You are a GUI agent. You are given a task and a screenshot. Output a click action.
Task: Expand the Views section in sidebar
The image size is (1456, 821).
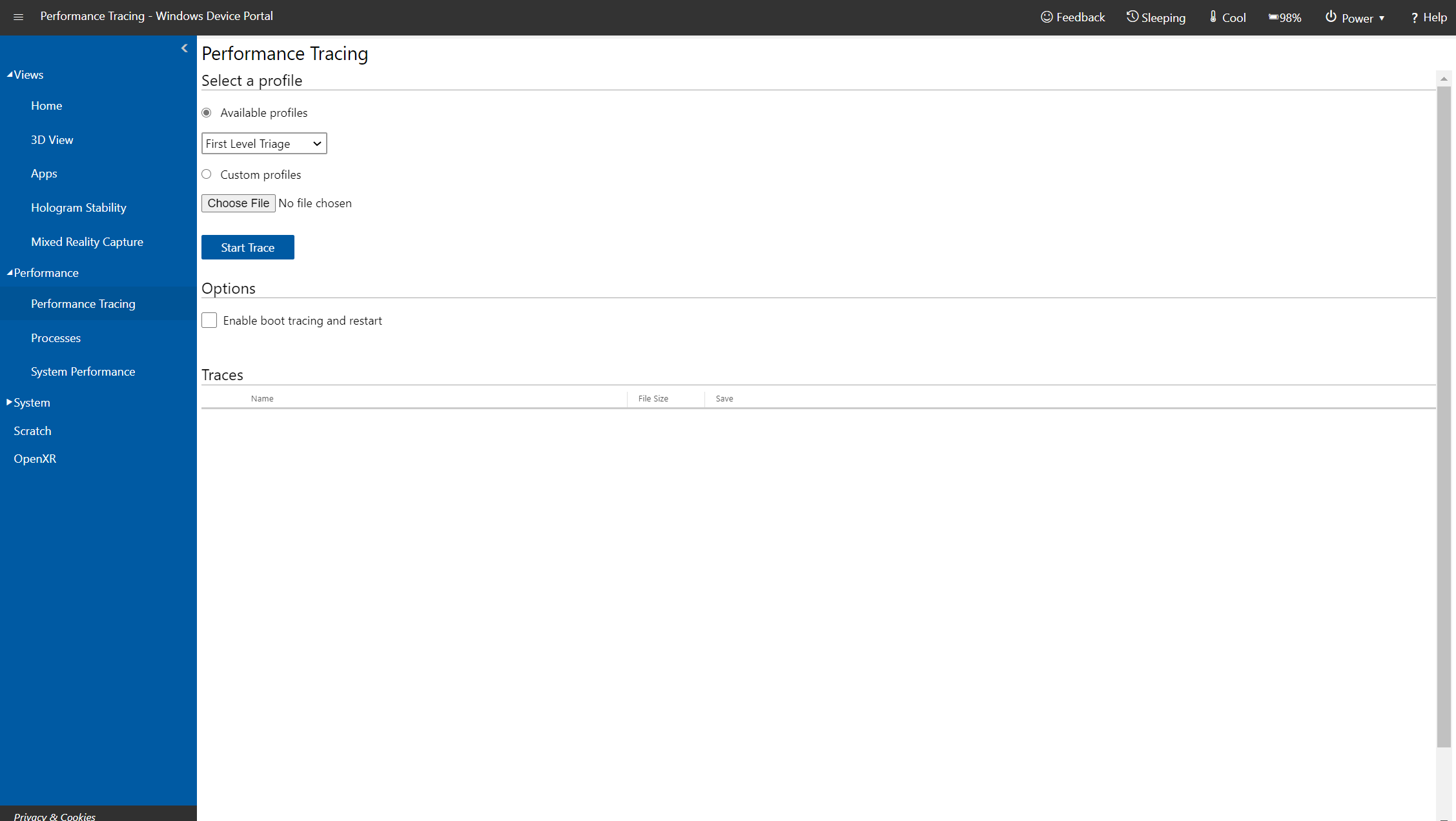(26, 74)
